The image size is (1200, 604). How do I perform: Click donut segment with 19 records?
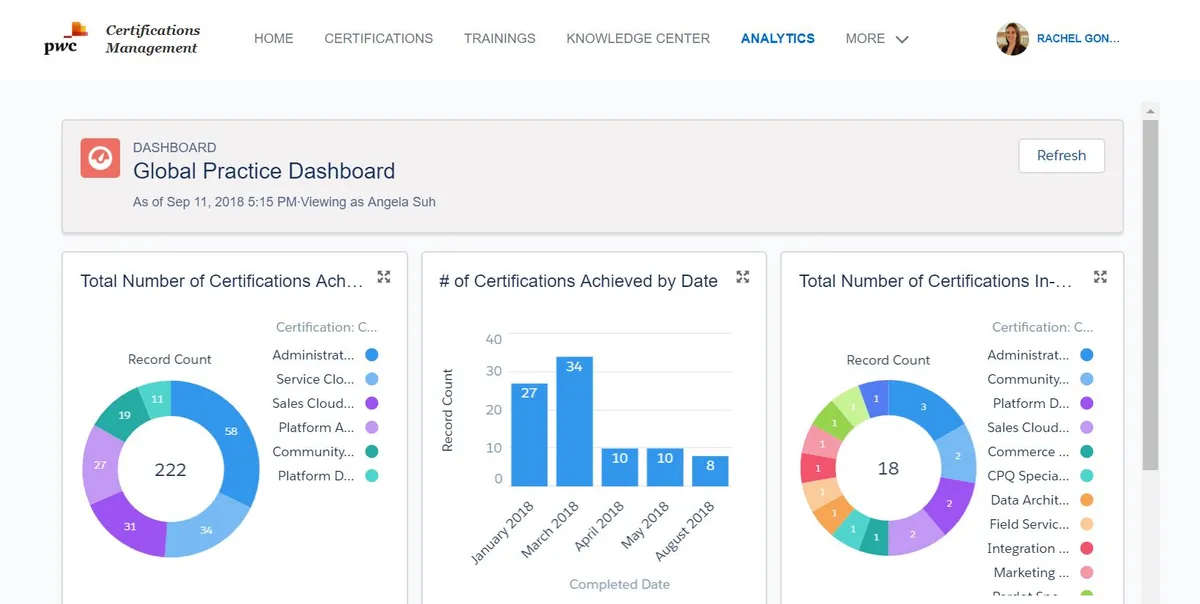[x=124, y=415]
